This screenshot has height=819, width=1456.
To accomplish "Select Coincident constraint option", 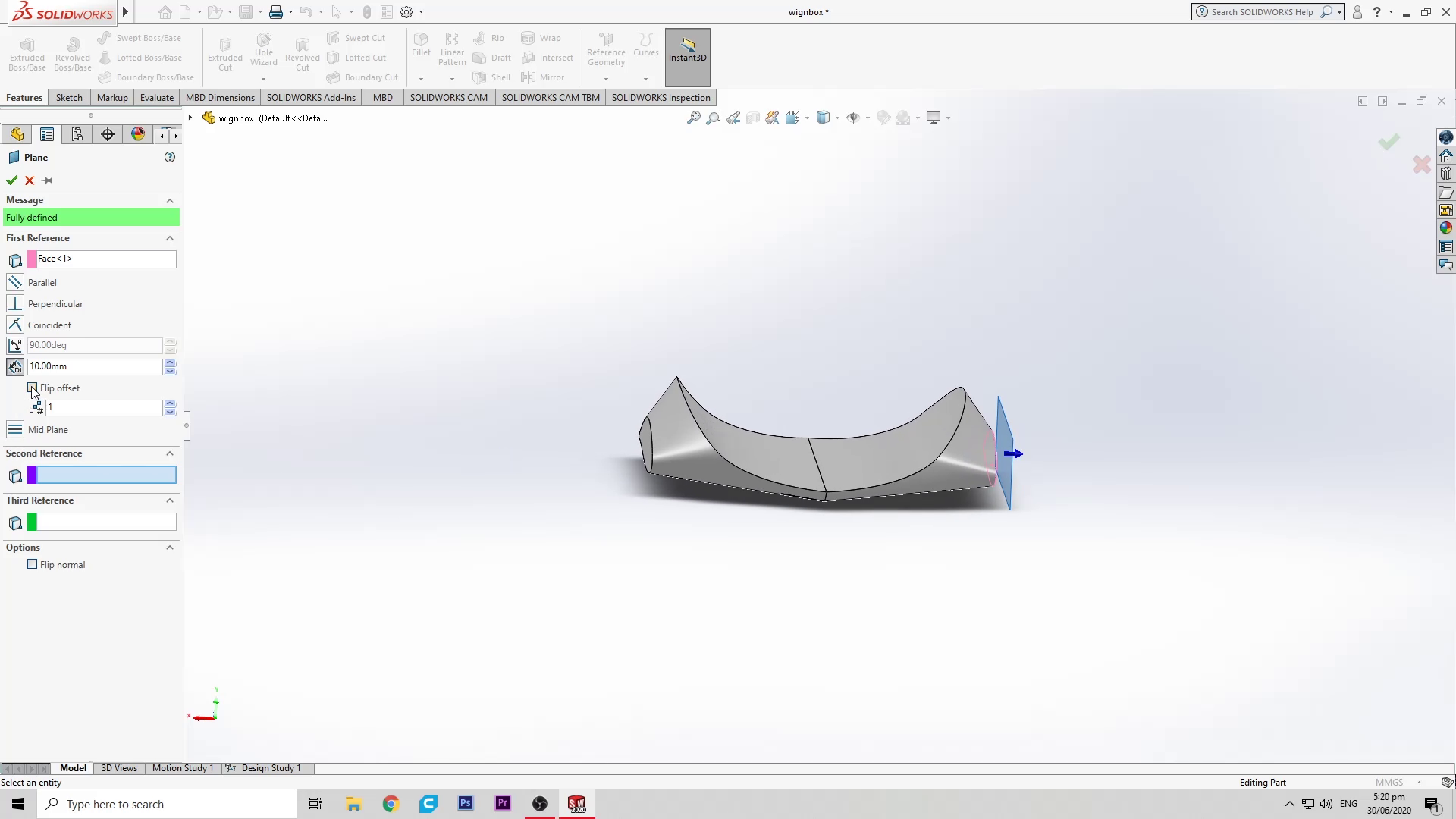I will [15, 325].
